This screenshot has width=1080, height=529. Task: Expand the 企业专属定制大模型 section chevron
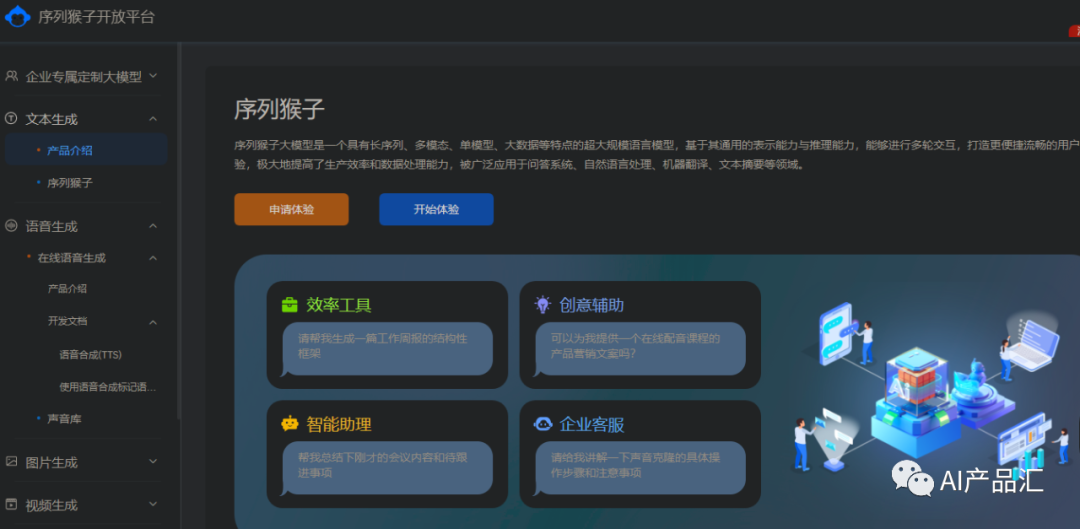(153, 76)
